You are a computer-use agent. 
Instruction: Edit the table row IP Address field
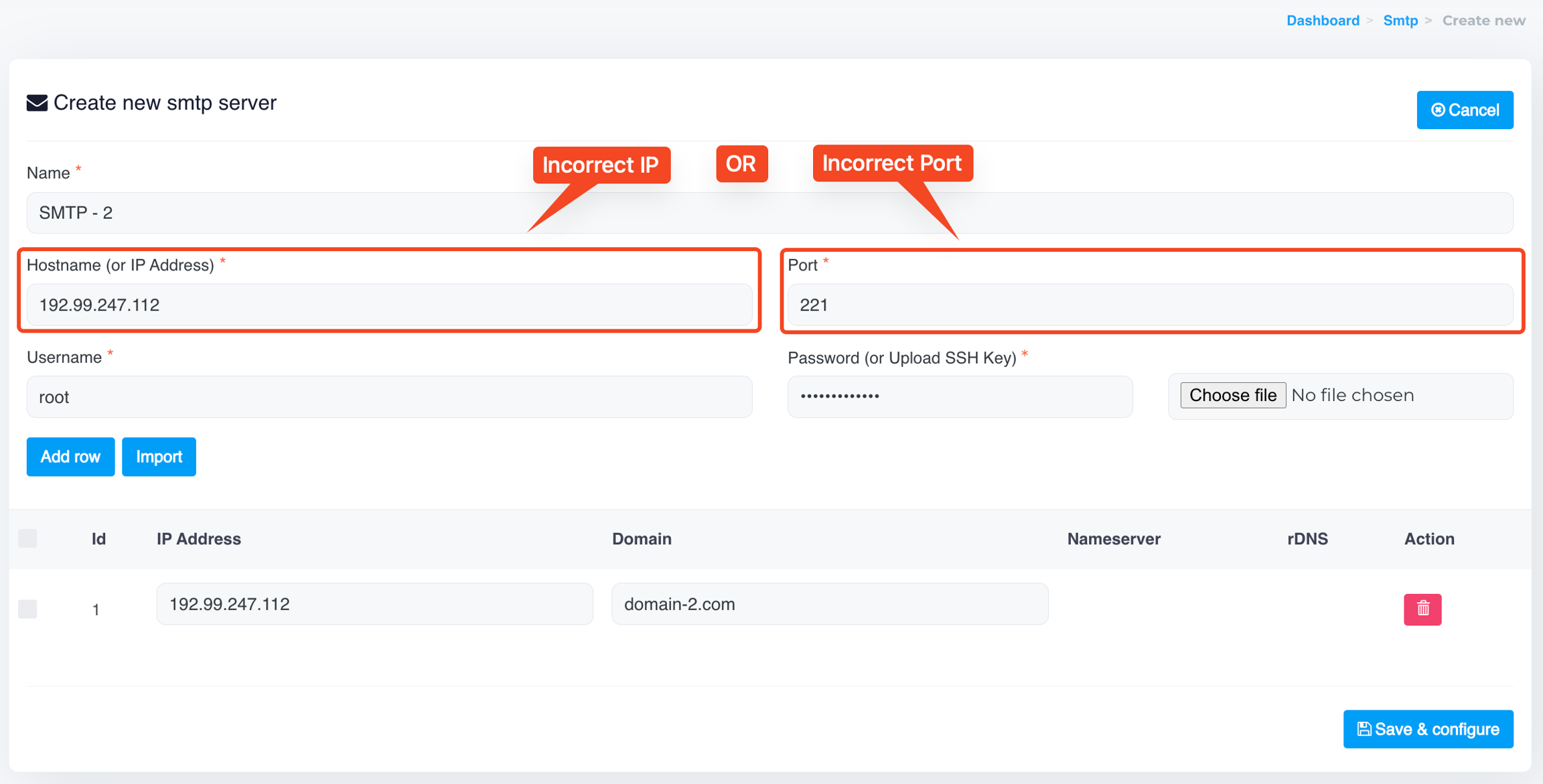[x=374, y=604]
